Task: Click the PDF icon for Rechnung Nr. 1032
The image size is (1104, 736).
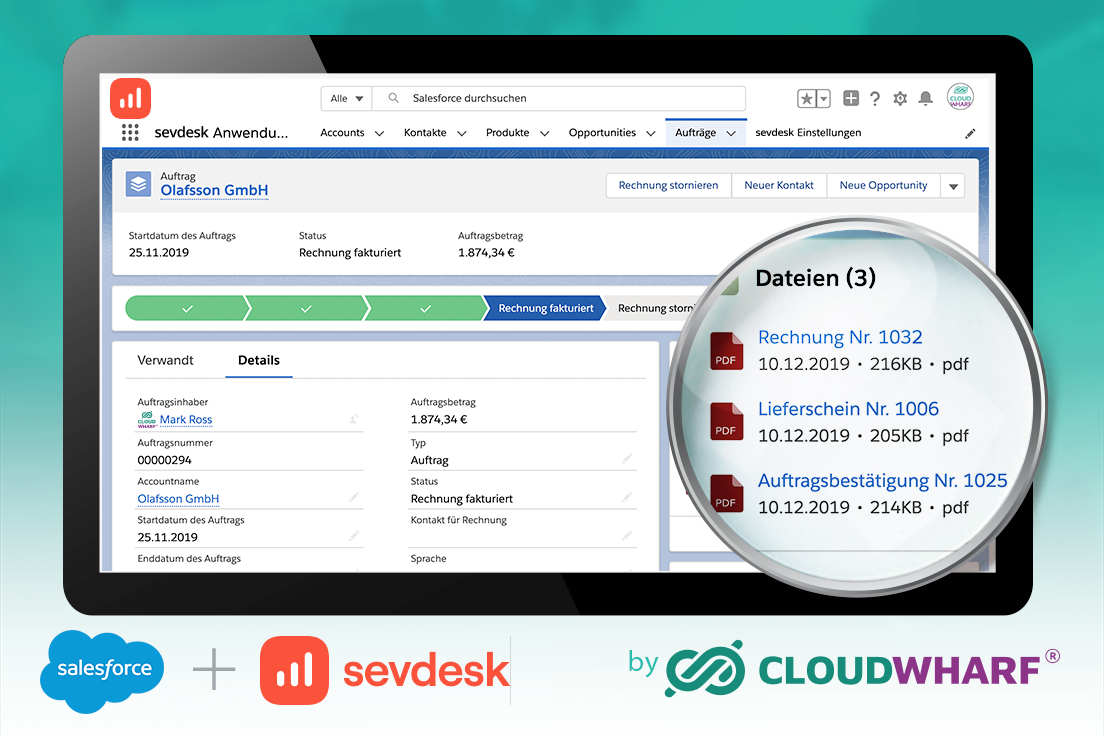Action: (726, 351)
